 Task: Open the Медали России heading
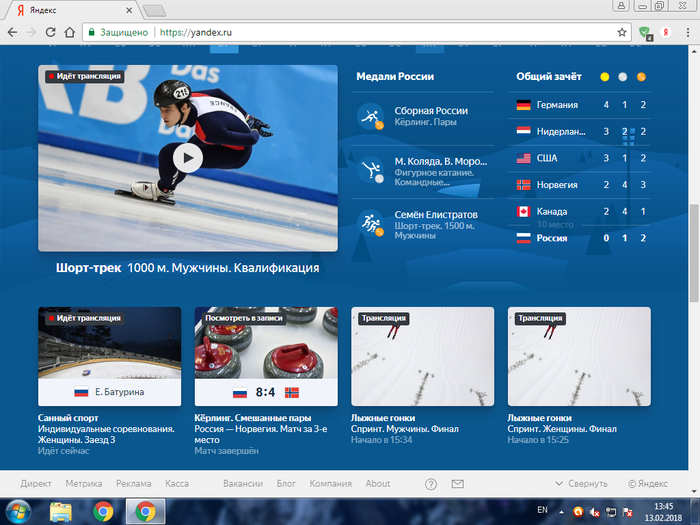395,76
